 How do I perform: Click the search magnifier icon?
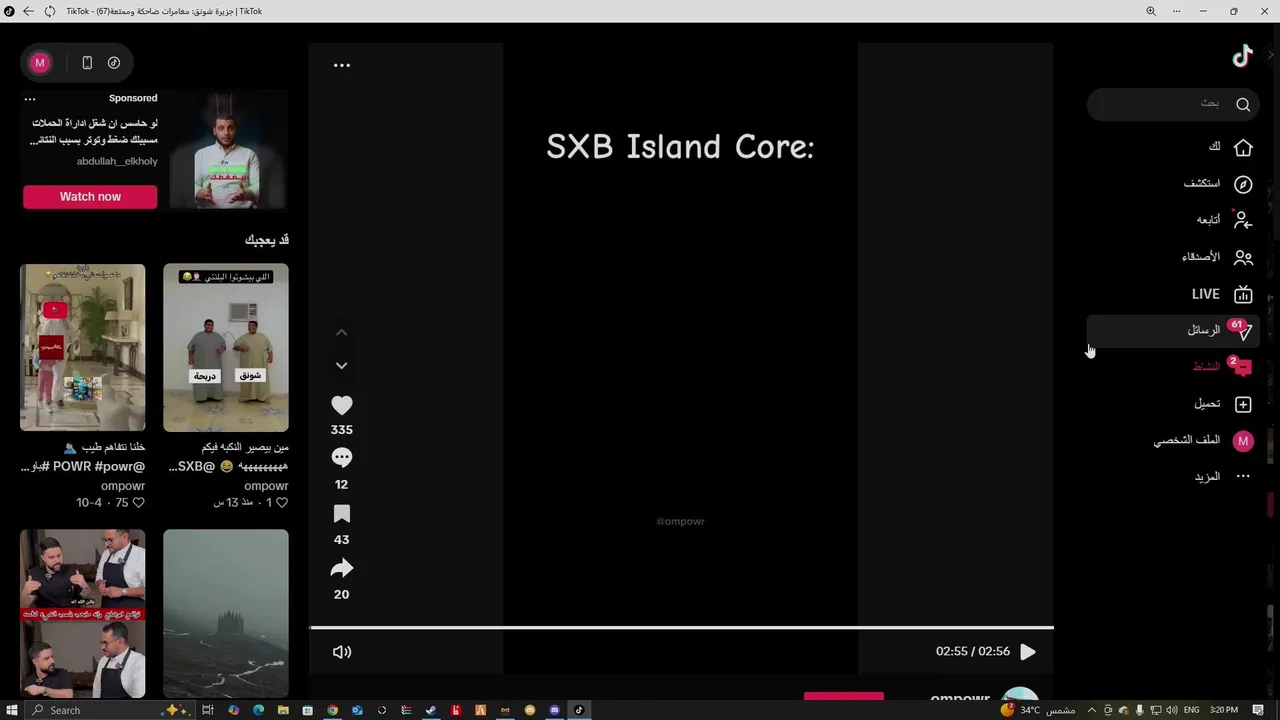click(x=1243, y=104)
